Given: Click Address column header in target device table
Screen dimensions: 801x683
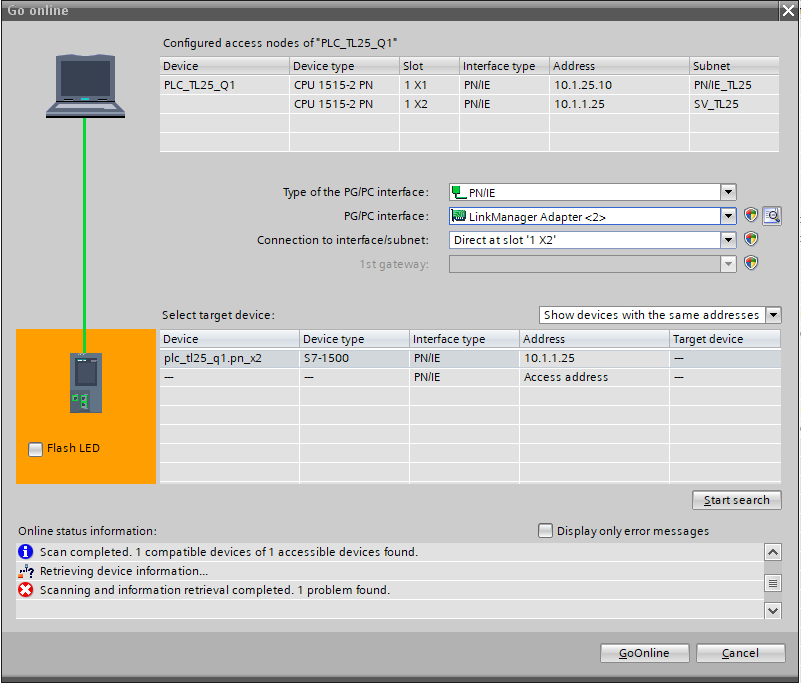Looking at the screenshot, I should [x=594, y=339].
